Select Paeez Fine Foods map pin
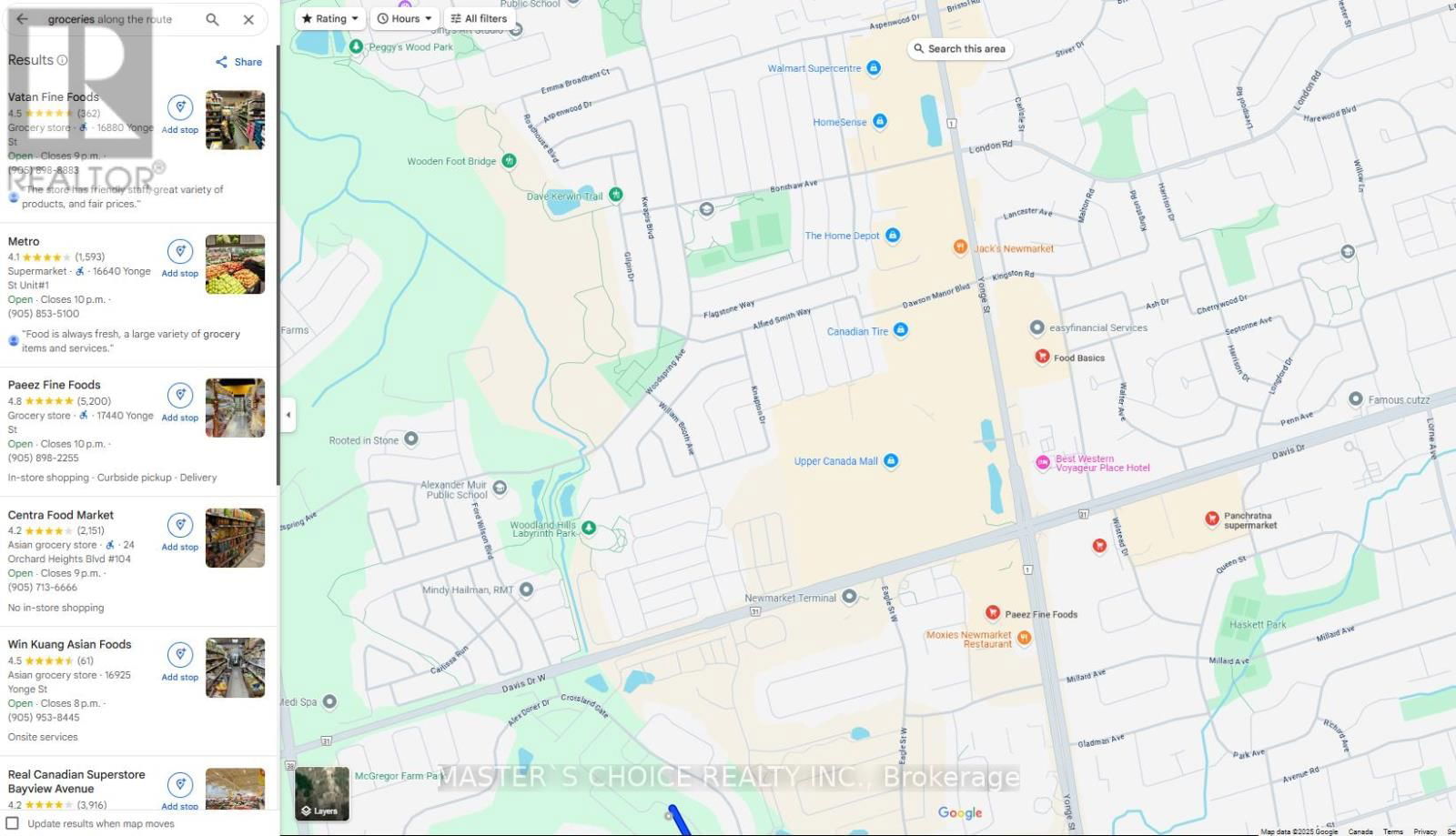Viewport: 1456px width, 836px height. tap(993, 613)
